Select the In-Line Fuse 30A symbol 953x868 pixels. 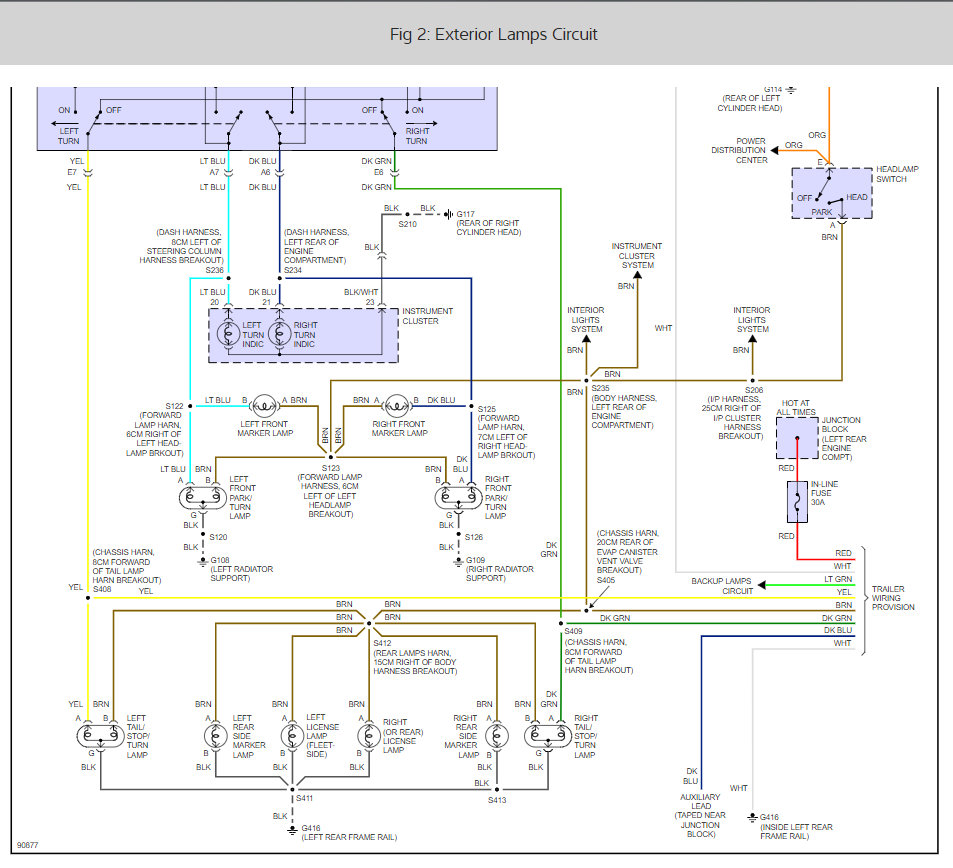[797, 502]
